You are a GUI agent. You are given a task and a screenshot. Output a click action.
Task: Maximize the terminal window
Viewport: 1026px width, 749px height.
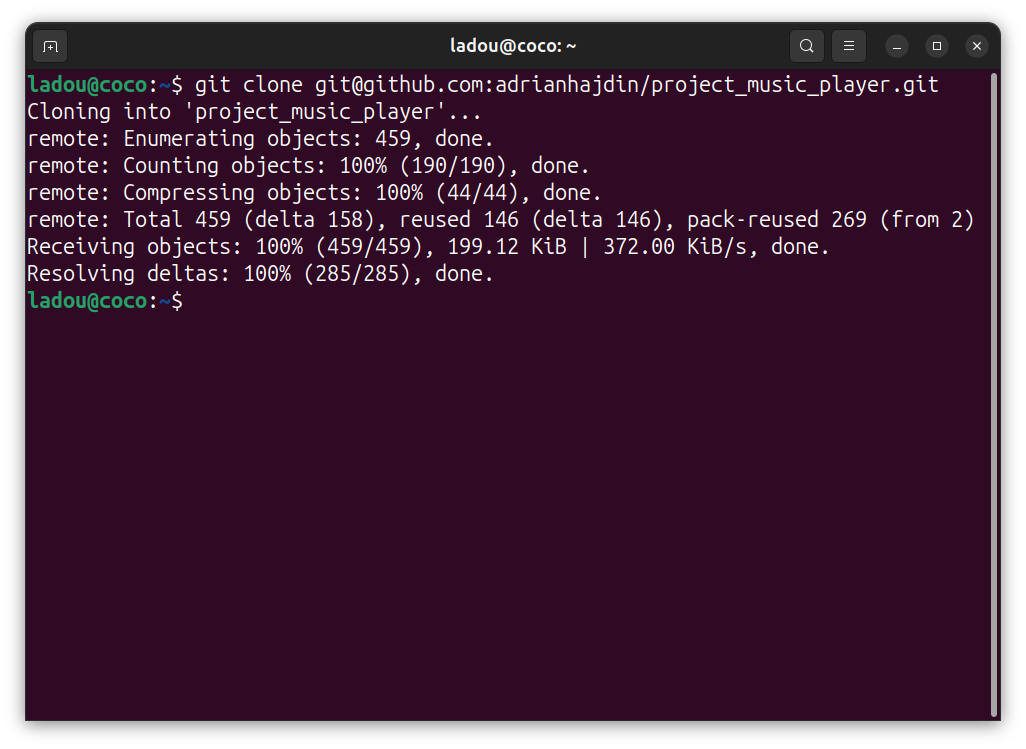[936, 46]
